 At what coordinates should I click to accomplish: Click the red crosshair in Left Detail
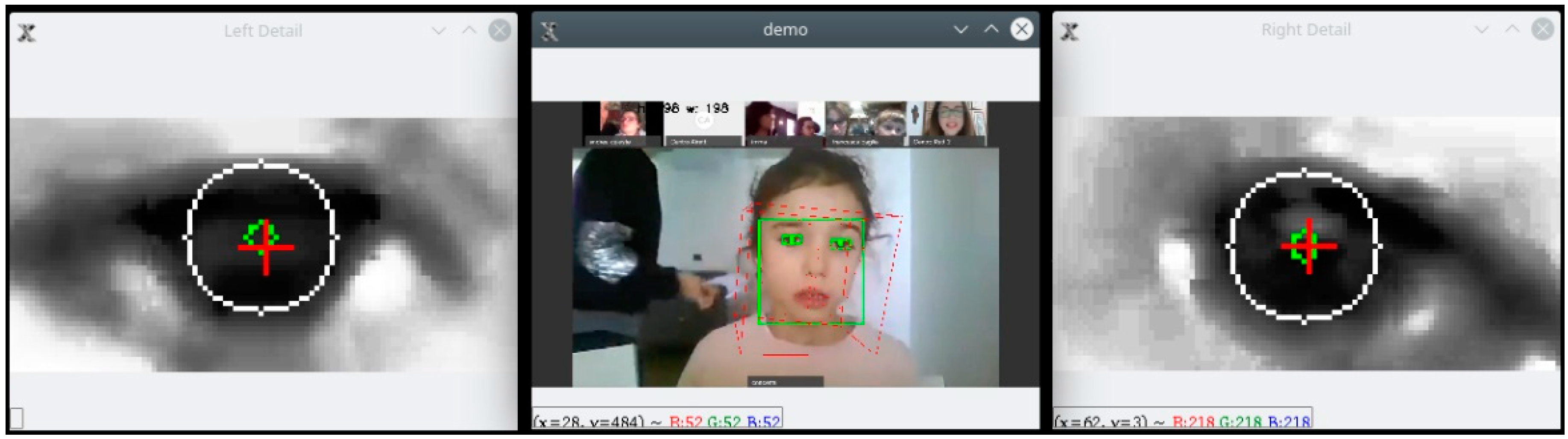266,247
